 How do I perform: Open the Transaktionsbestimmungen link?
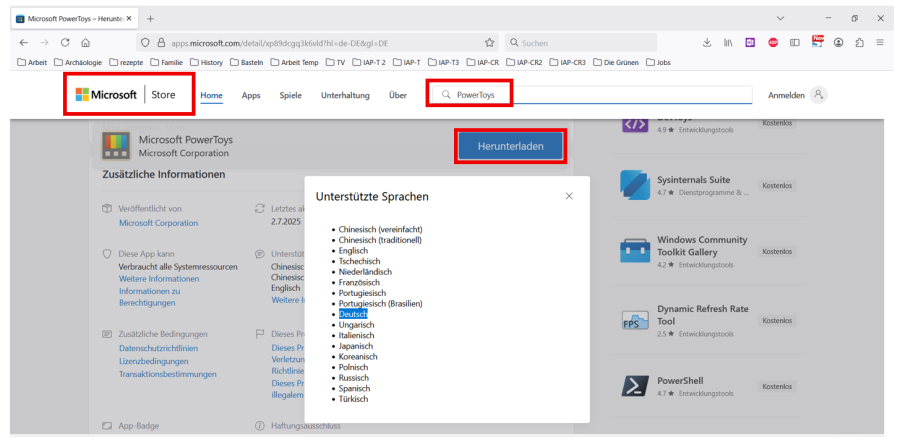tap(168, 374)
